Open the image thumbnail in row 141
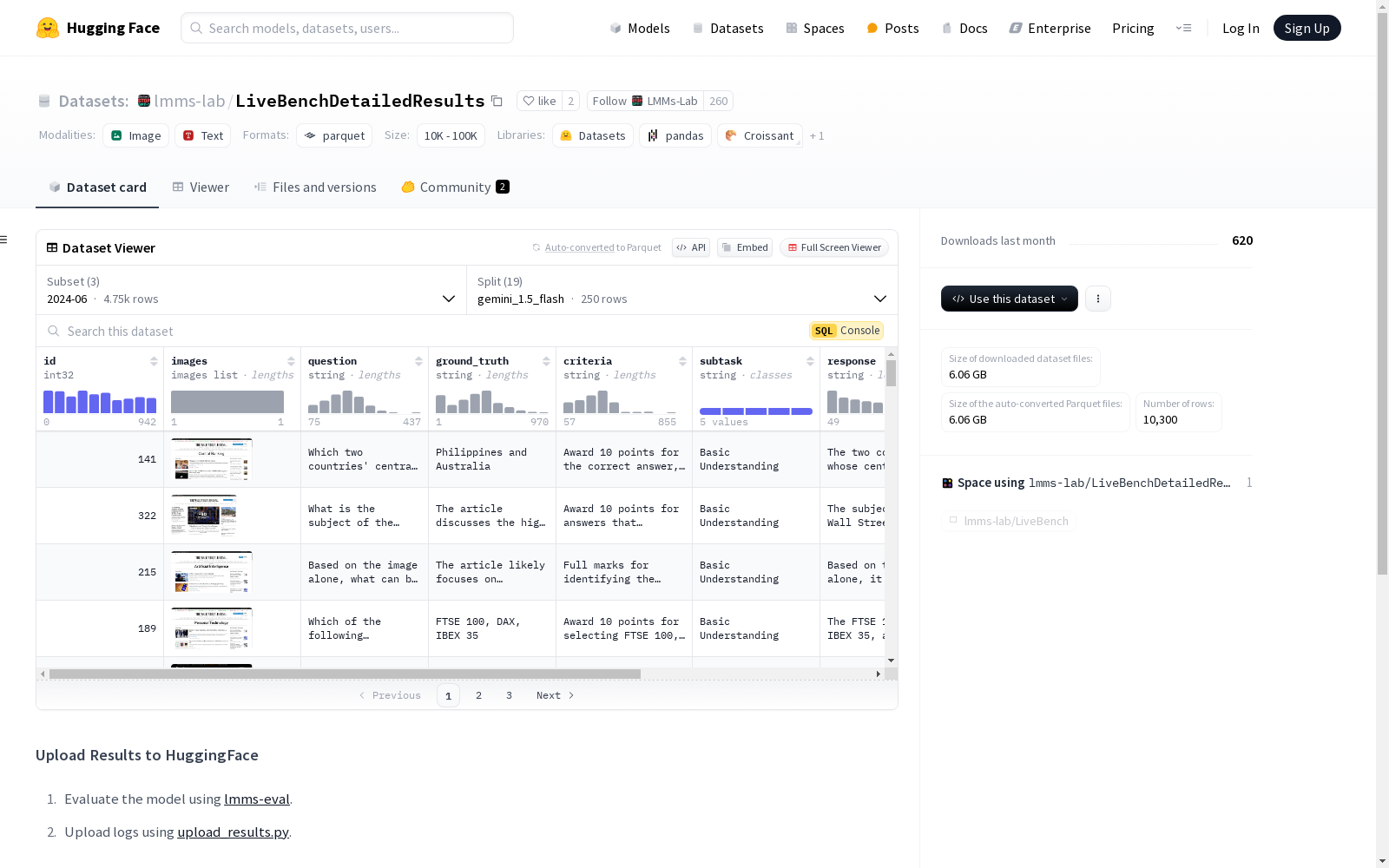The width and height of the screenshot is (1389, 868). click(x=212, y=459)
